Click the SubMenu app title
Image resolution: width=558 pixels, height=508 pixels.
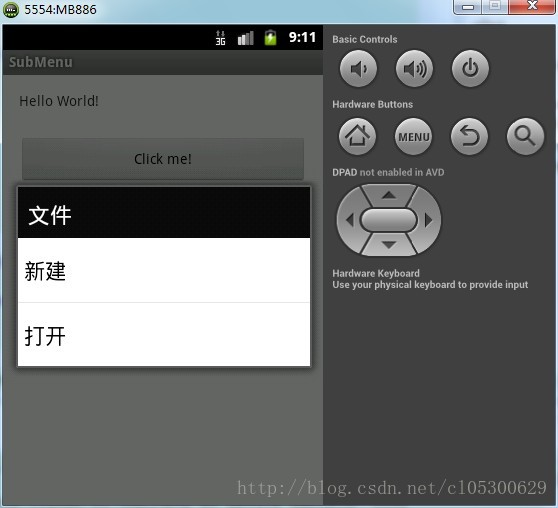pos(41,62)
